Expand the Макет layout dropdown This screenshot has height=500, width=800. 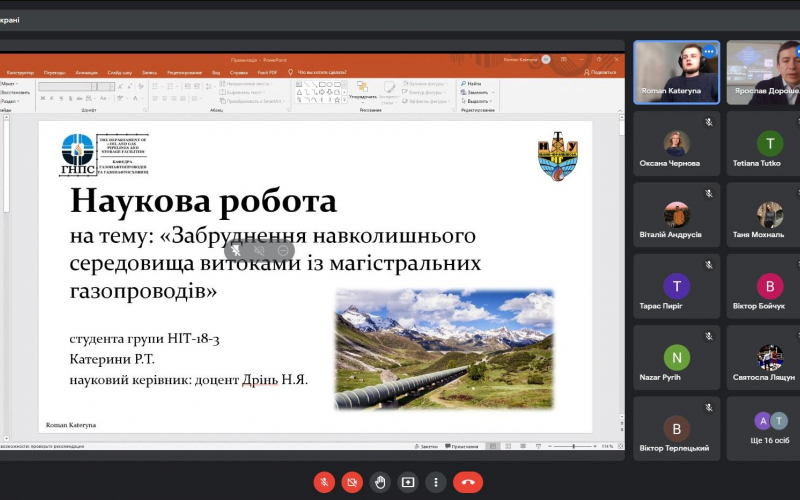pyautogui.click(x=9, y=84)
